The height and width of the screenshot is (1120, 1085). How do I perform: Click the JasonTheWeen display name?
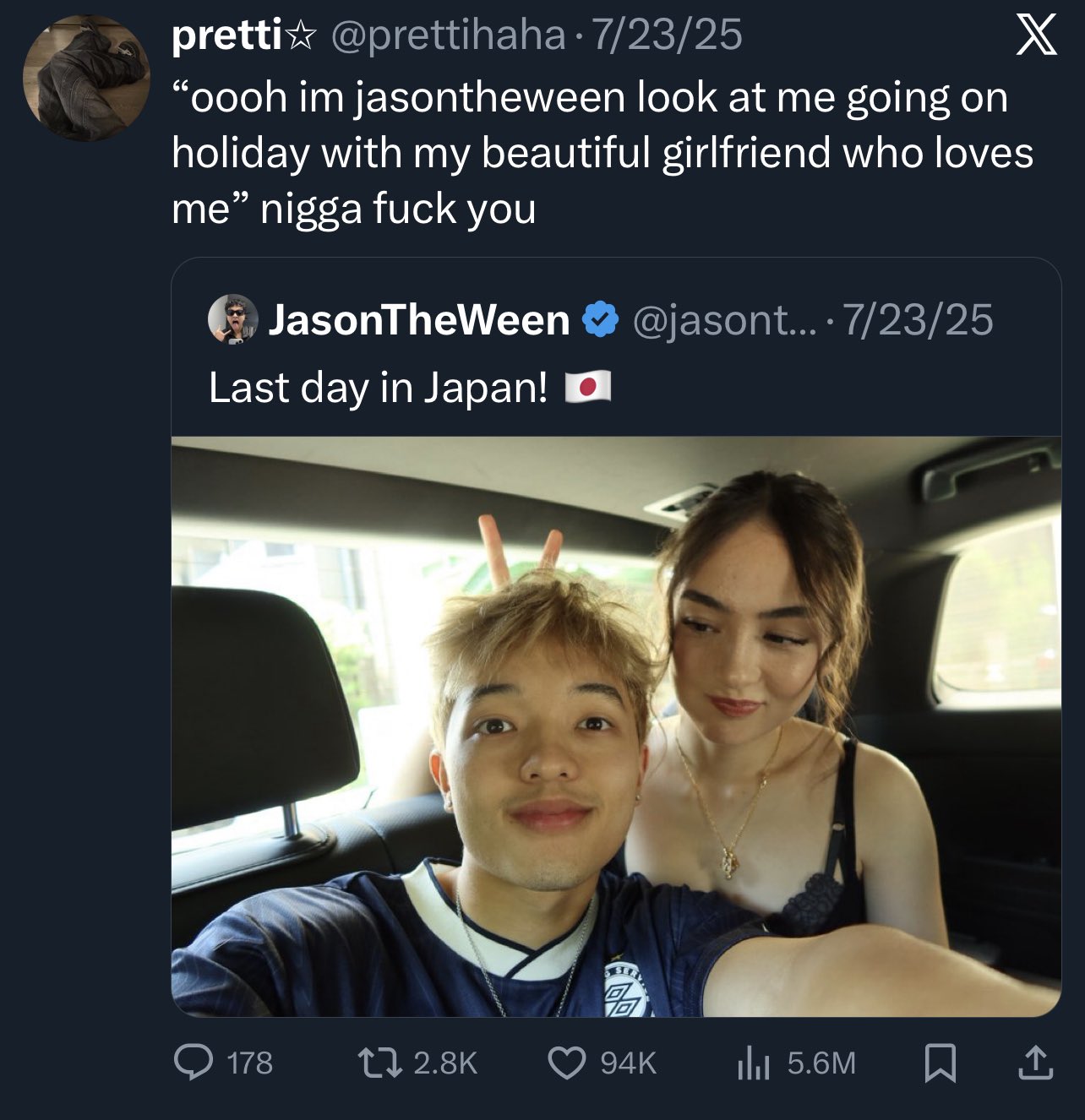click(419, 320)
